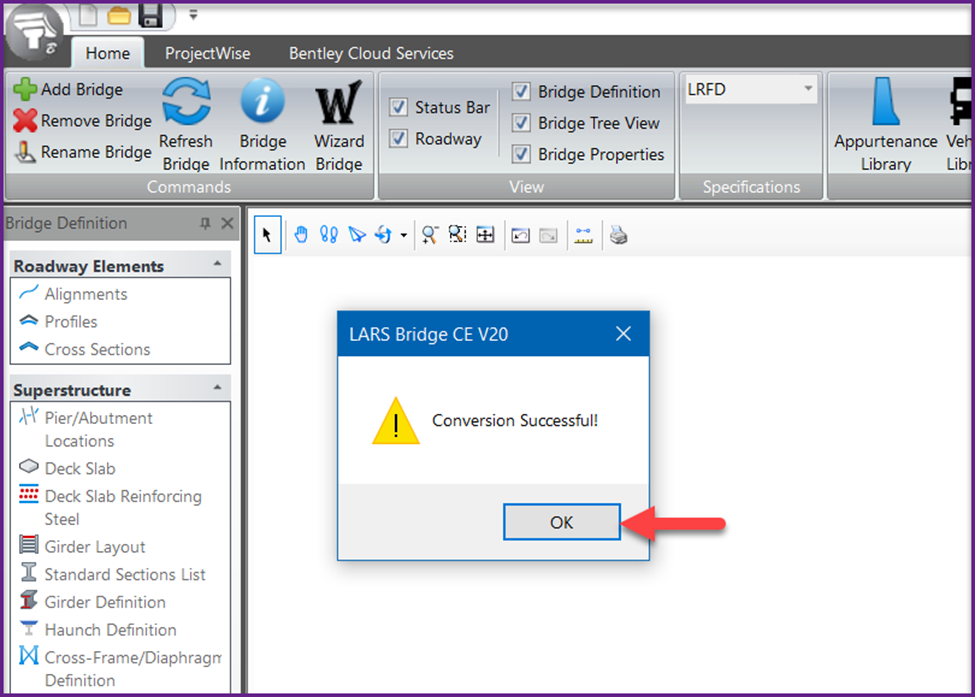Disable Bridge Tree View checkbox
Image resolution: width=975 pixels, height=697 pixels.
pyautogui.click(x=521, y=122)
